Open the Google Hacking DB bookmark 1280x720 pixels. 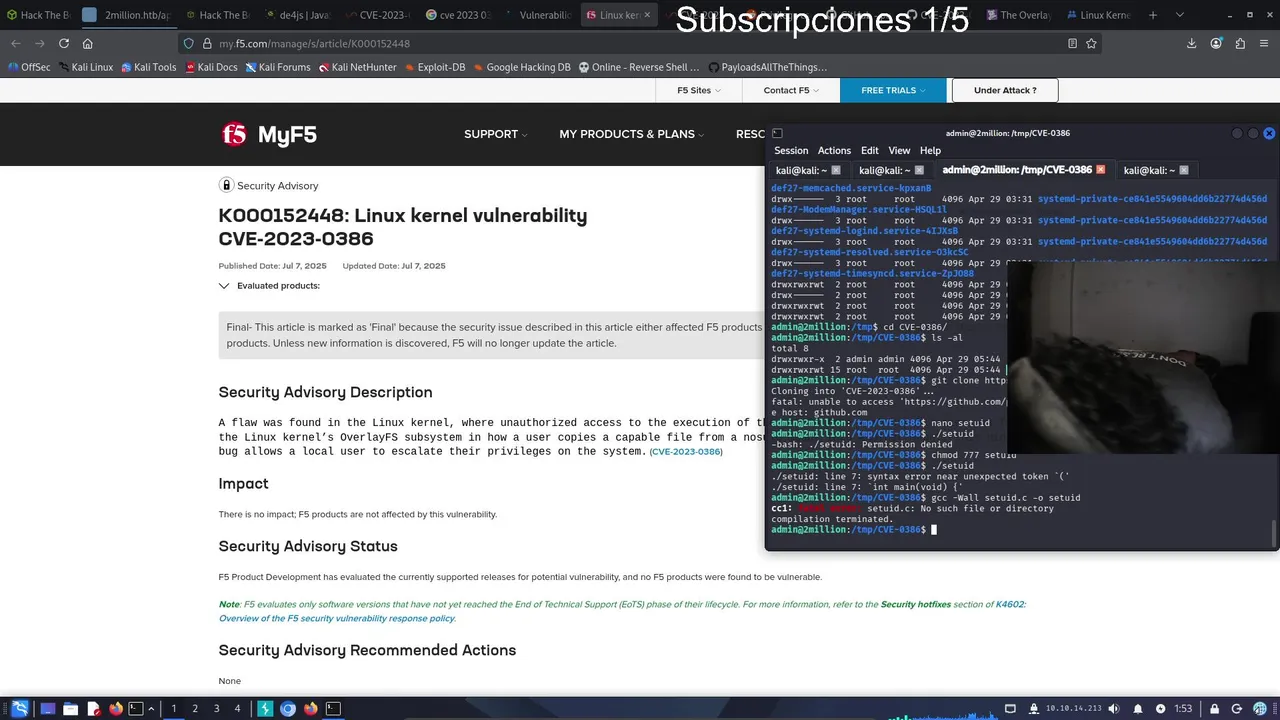coord(522,67)
